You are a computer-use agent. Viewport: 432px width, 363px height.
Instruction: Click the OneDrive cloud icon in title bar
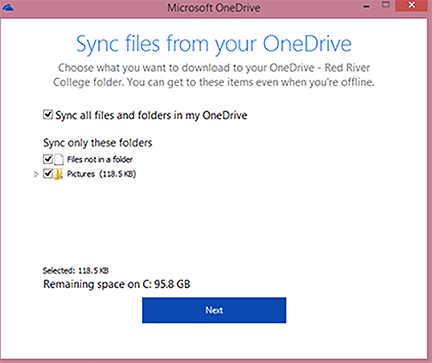coord(8,7)
